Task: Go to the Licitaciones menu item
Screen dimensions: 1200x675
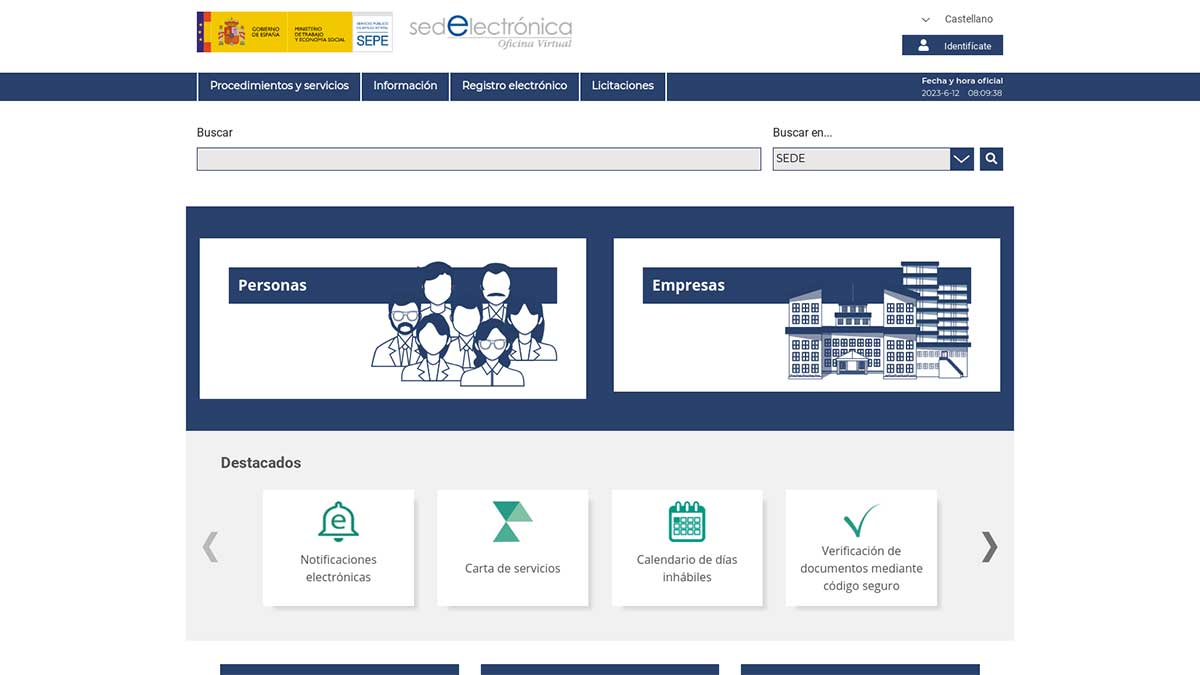Action: [622, 86]
